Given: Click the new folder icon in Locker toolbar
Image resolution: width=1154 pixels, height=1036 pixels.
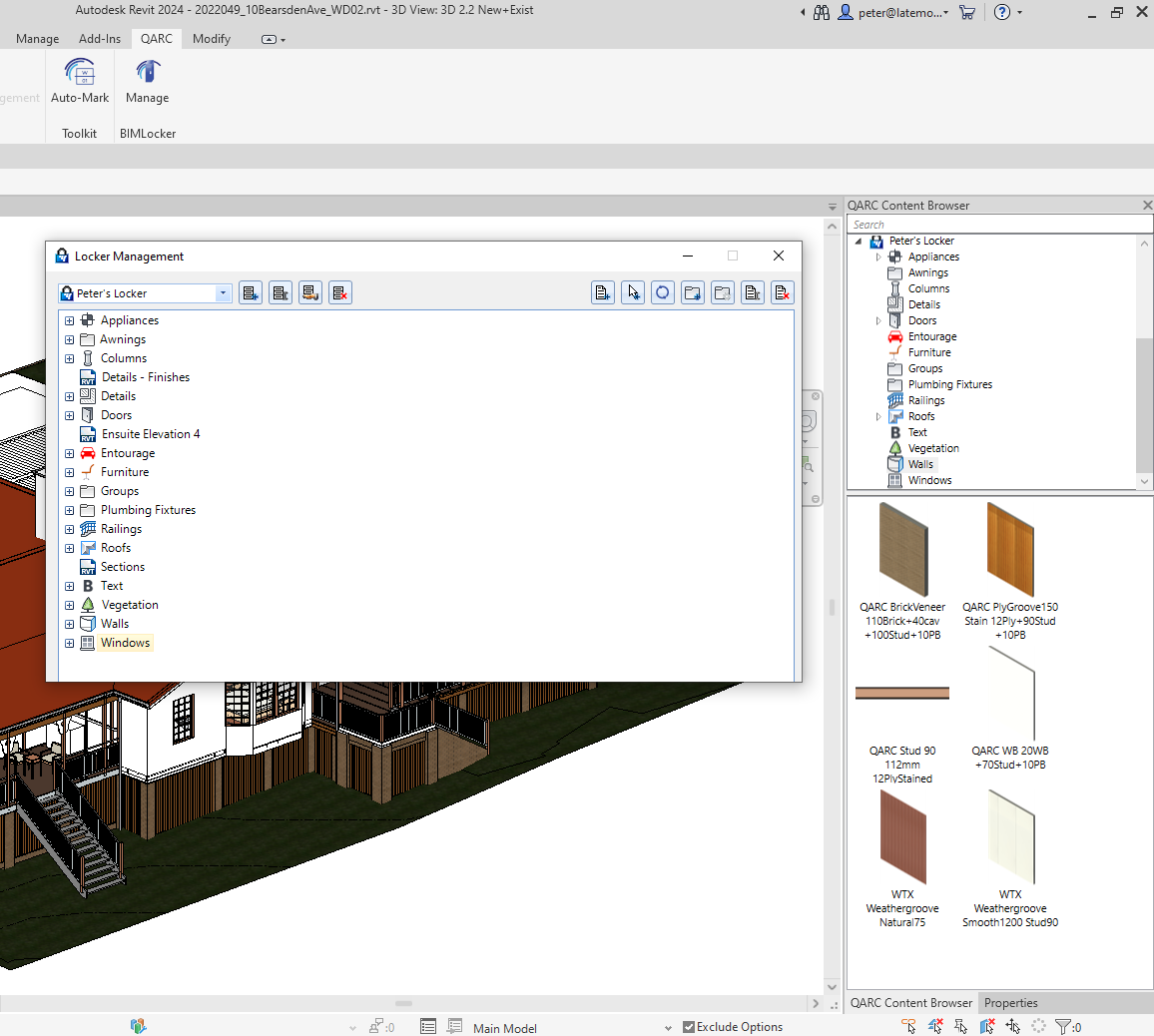Looking at the screenshot, I should pos(693,292).
